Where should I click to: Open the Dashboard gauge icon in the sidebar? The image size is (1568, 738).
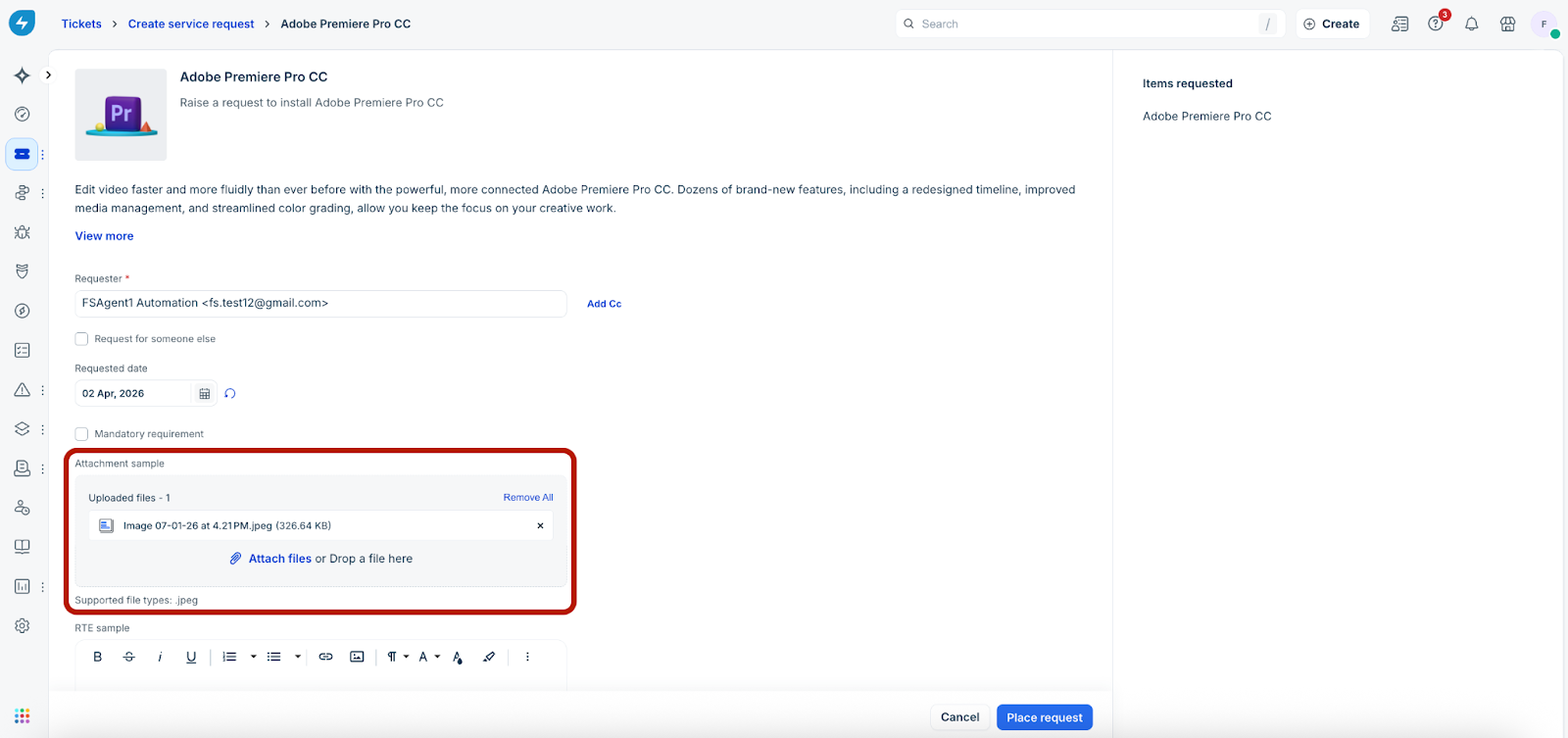[22, 114]
